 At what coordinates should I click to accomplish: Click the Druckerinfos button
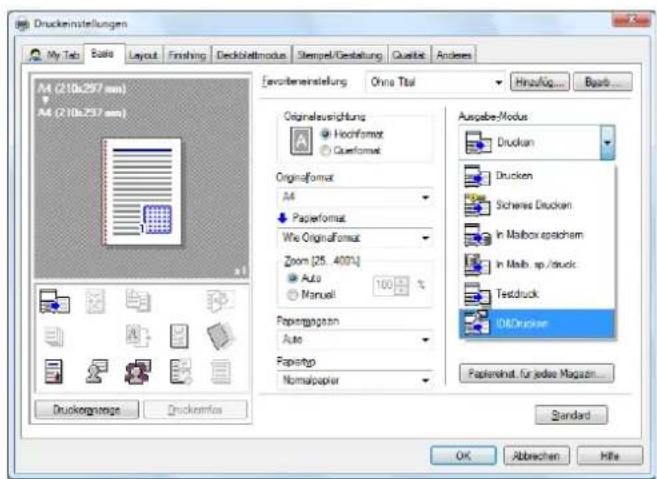tap(195, 409)
